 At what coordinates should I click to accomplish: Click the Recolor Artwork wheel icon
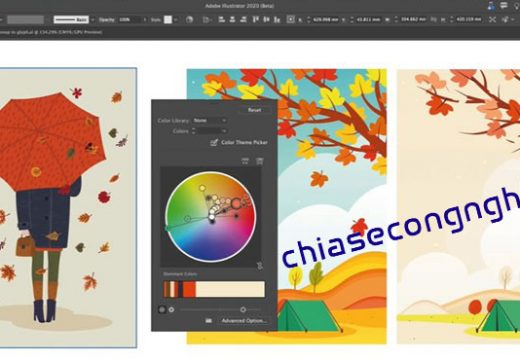click(189, 20)
